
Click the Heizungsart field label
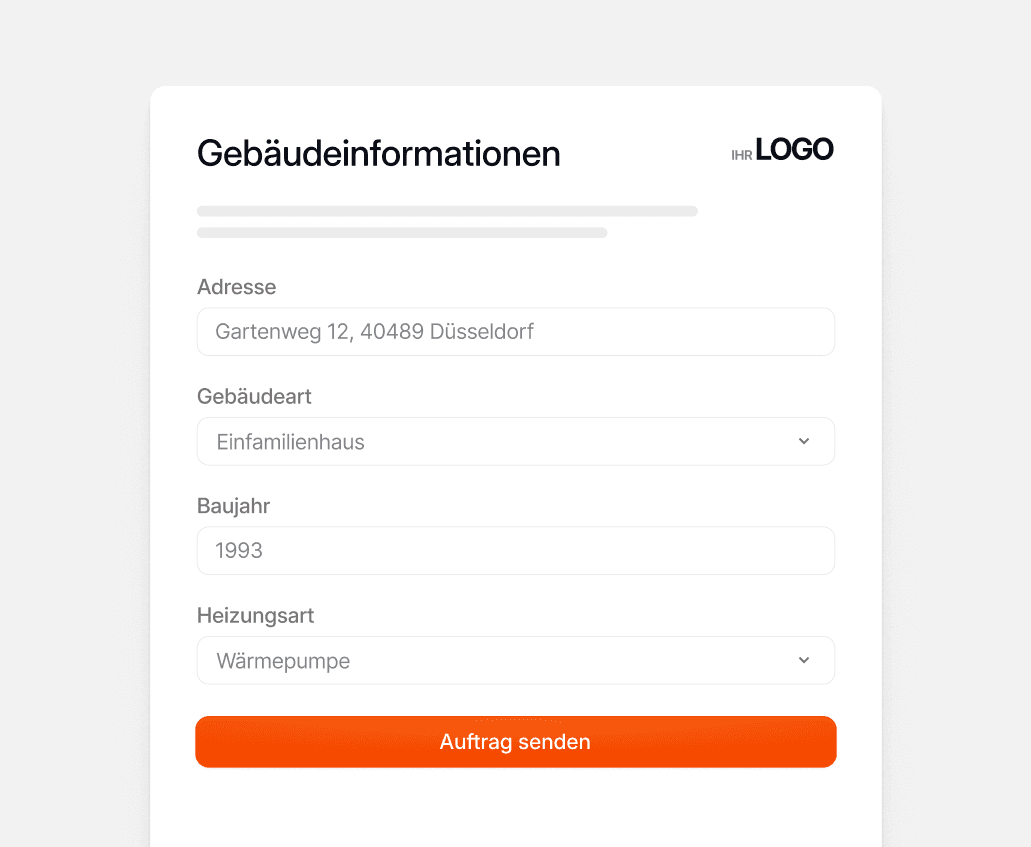(256, 616)
